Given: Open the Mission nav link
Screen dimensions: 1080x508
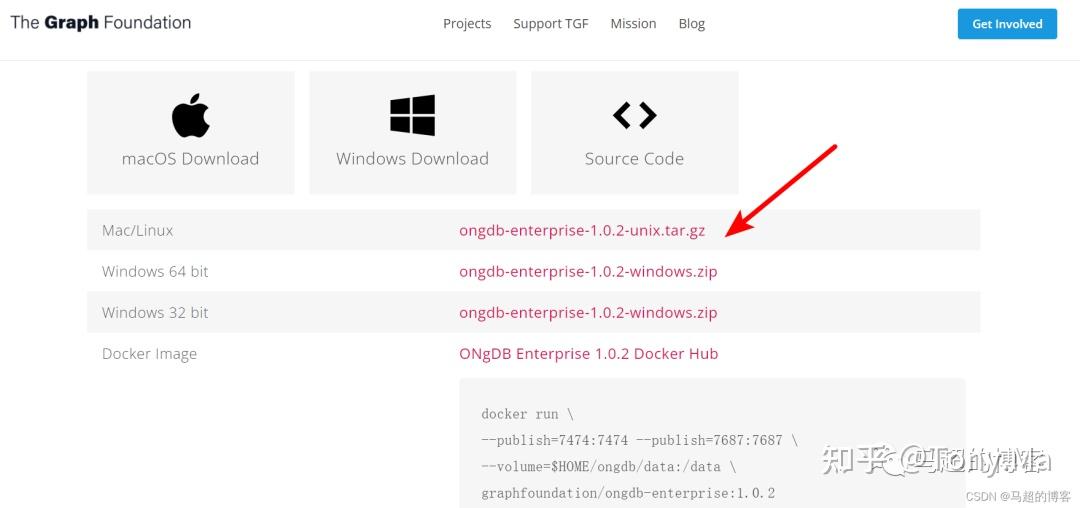Looking at the screenshot, I should tap(633, 24).
